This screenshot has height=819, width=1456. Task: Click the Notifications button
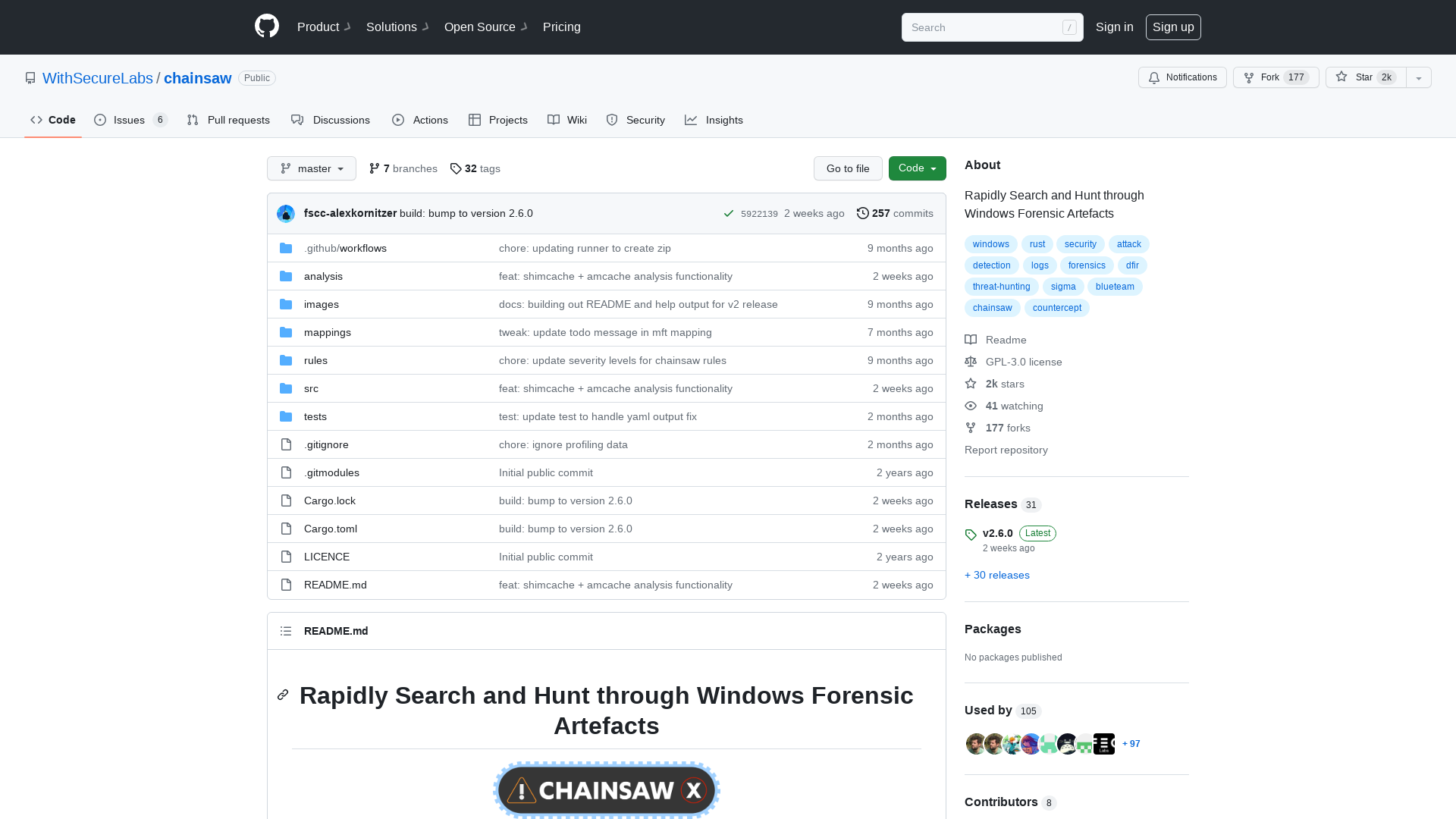click(x=1182, y=77)
